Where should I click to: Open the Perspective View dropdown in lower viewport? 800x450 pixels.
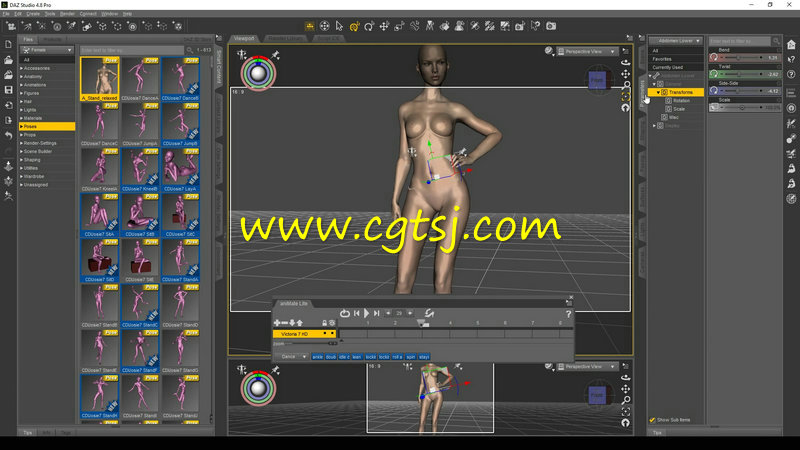(x=587, y=367)
